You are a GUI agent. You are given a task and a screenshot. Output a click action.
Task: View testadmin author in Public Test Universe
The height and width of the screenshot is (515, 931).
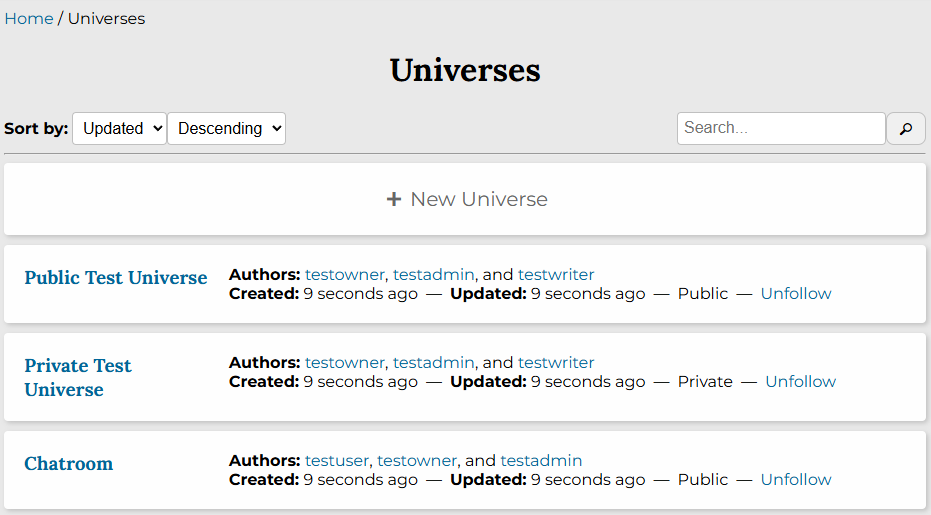point(434,275)
